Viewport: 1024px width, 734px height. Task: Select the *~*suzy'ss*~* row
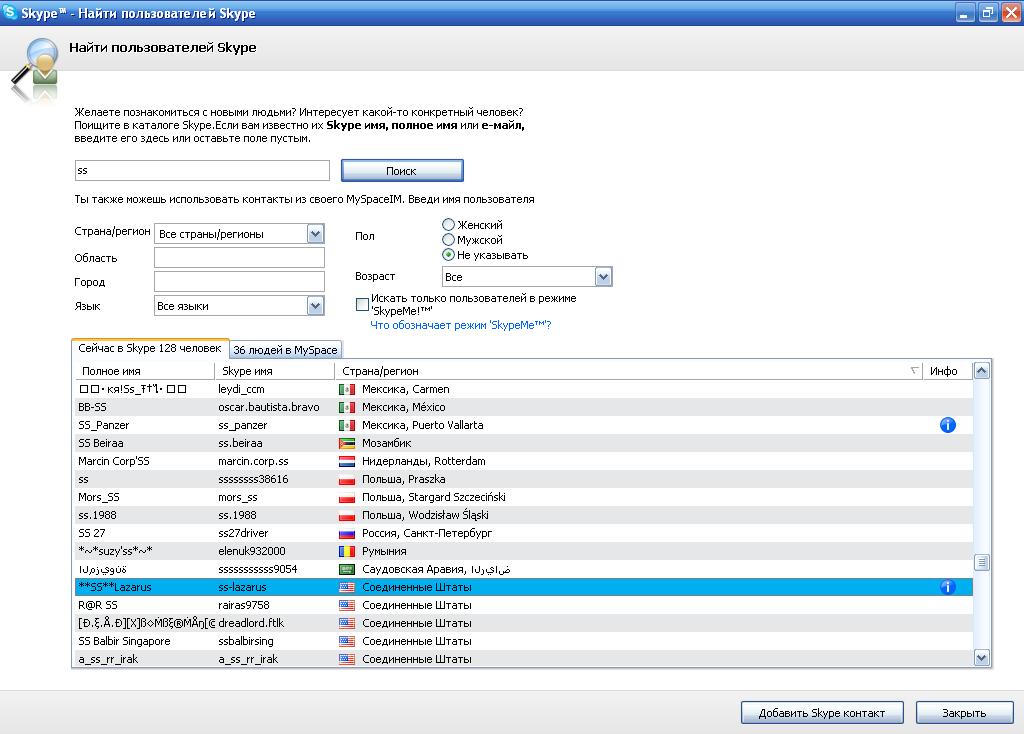(524, 551)
